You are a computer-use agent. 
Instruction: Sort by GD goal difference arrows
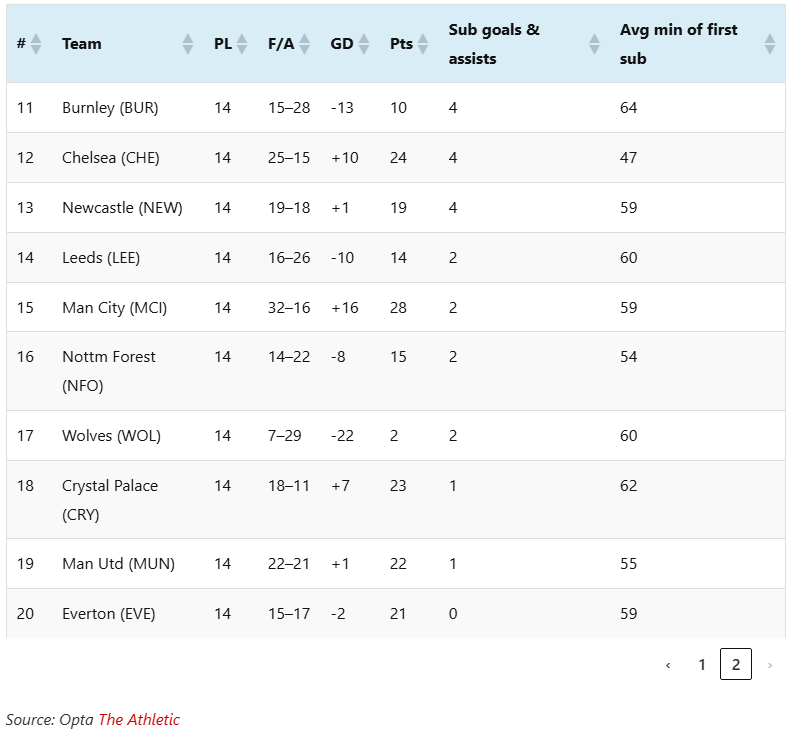click(x=364, y=44)
